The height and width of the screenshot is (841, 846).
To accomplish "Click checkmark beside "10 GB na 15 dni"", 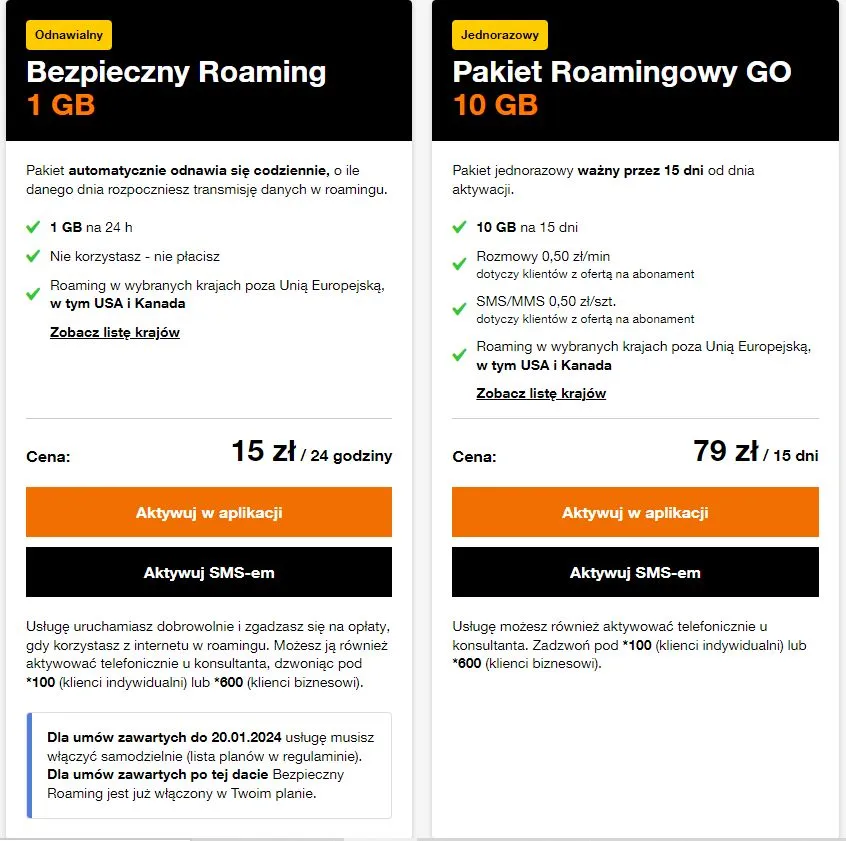I will coord(459,227).
